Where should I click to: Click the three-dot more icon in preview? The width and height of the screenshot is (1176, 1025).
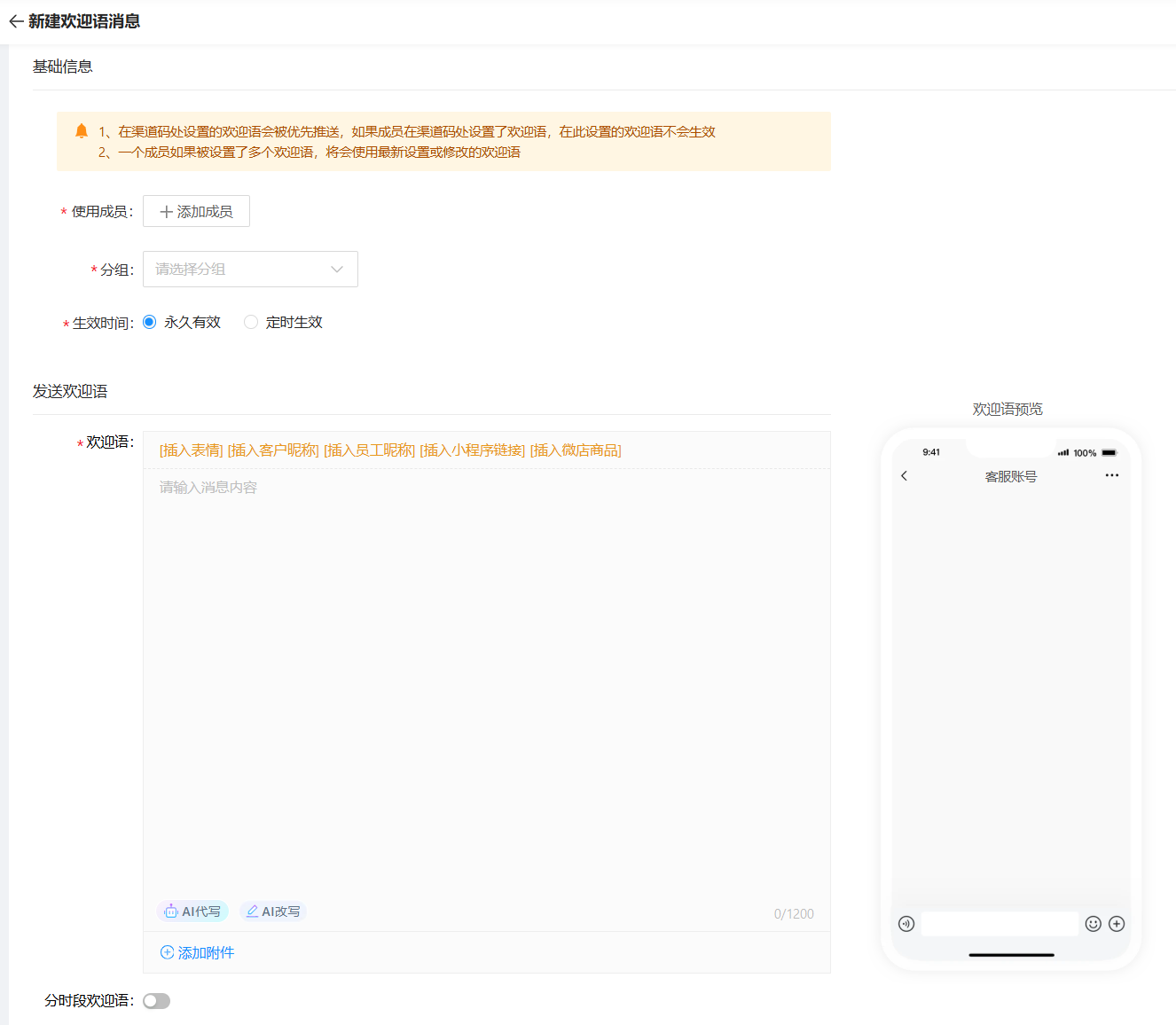1111,476
